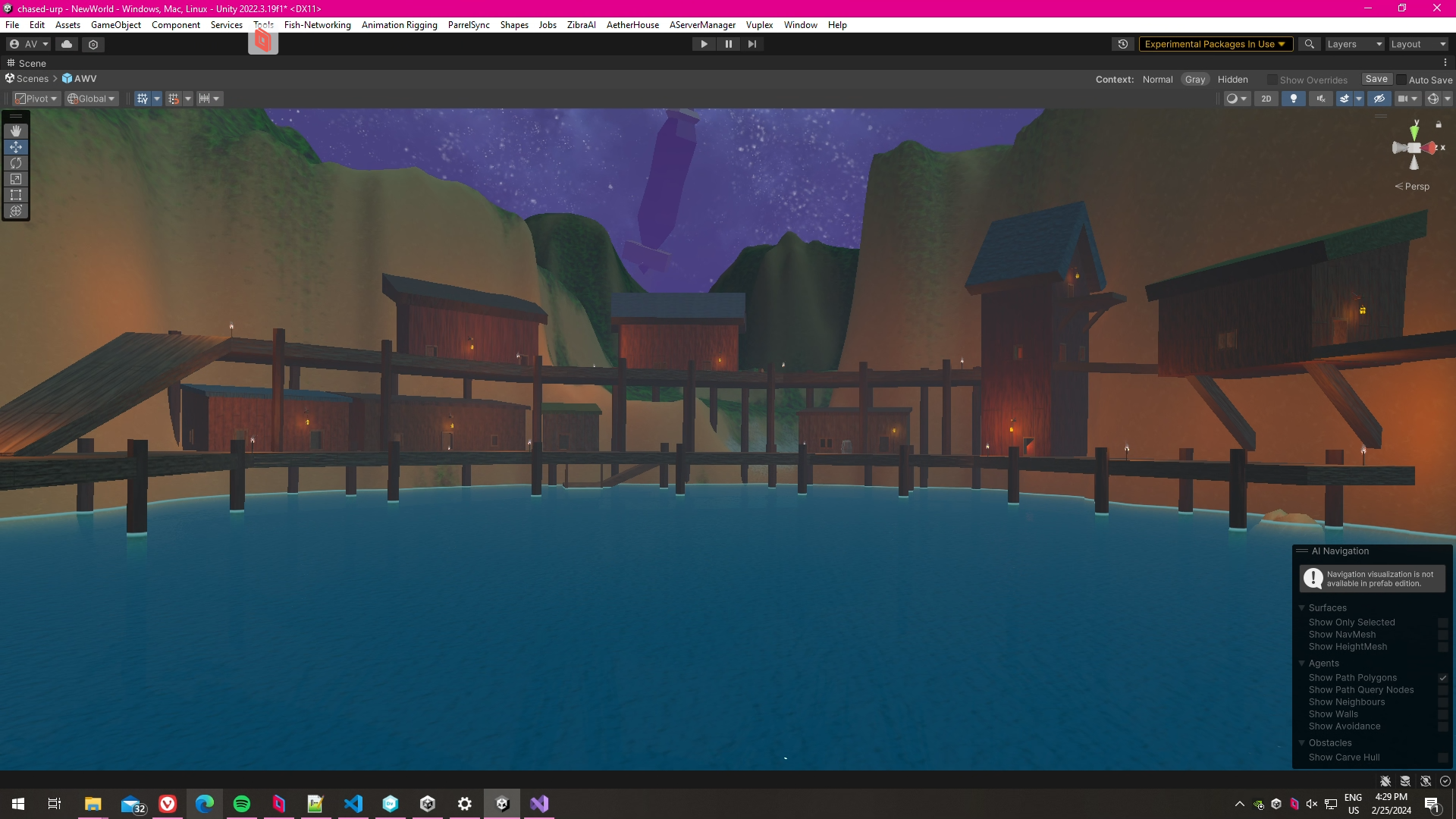Image resolution: width=1456 pixels, height=819 pixels.
Task: Uncheck Show Path Polygons
Action: 1442,678
